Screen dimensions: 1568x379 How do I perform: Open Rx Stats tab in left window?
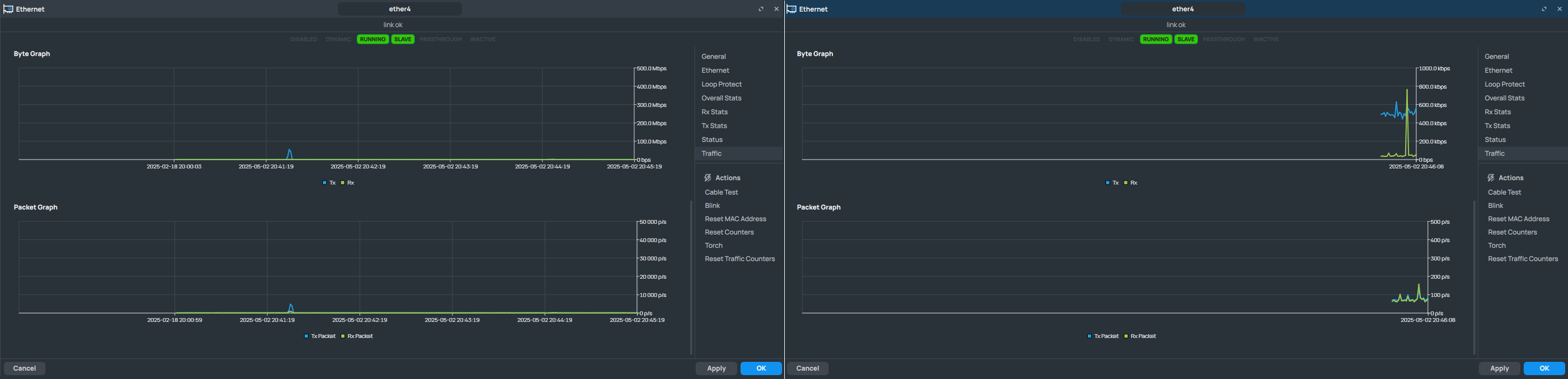coord(738,112)
